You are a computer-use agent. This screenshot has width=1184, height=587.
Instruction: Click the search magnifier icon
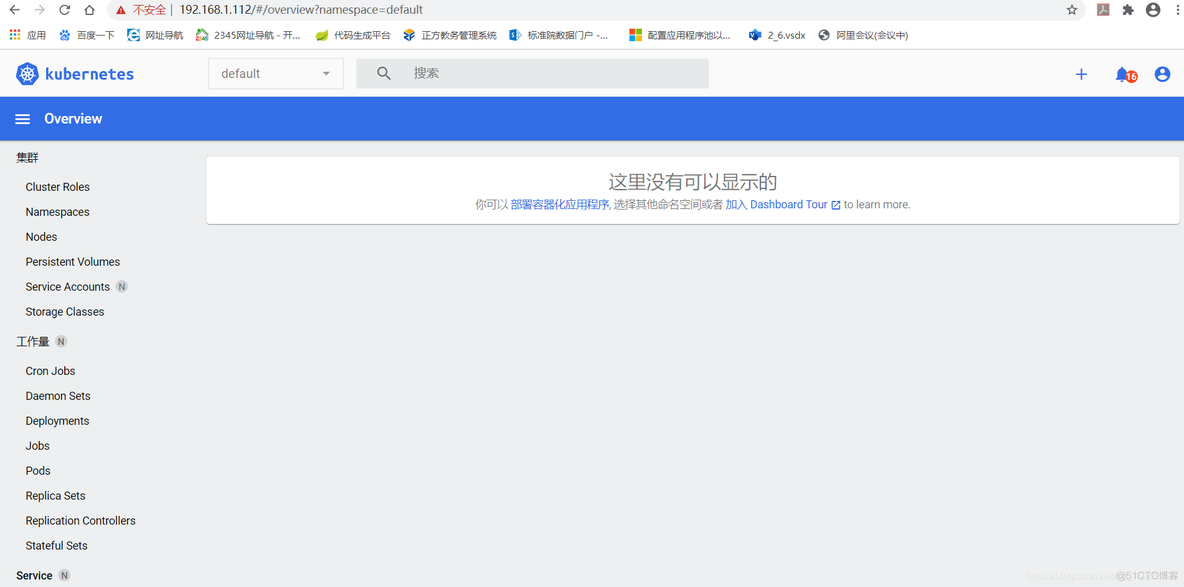click(384, 73)
